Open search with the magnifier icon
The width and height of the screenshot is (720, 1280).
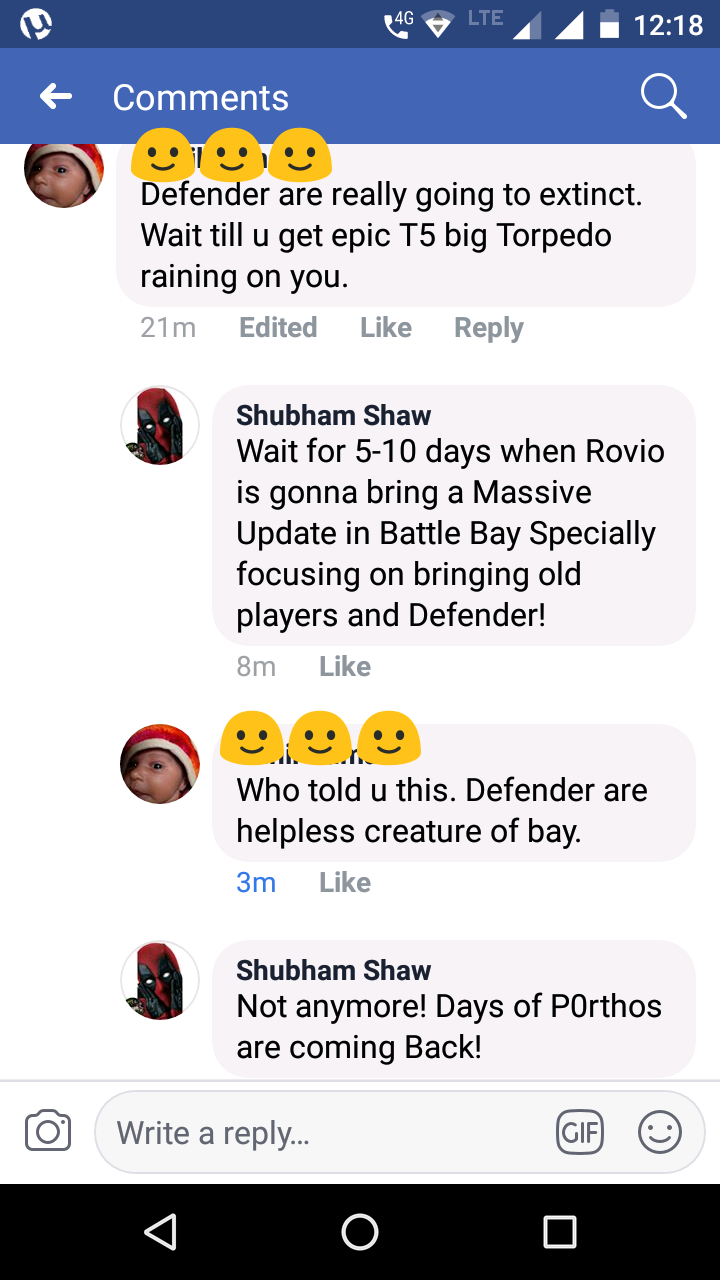[x=663, y=97]
